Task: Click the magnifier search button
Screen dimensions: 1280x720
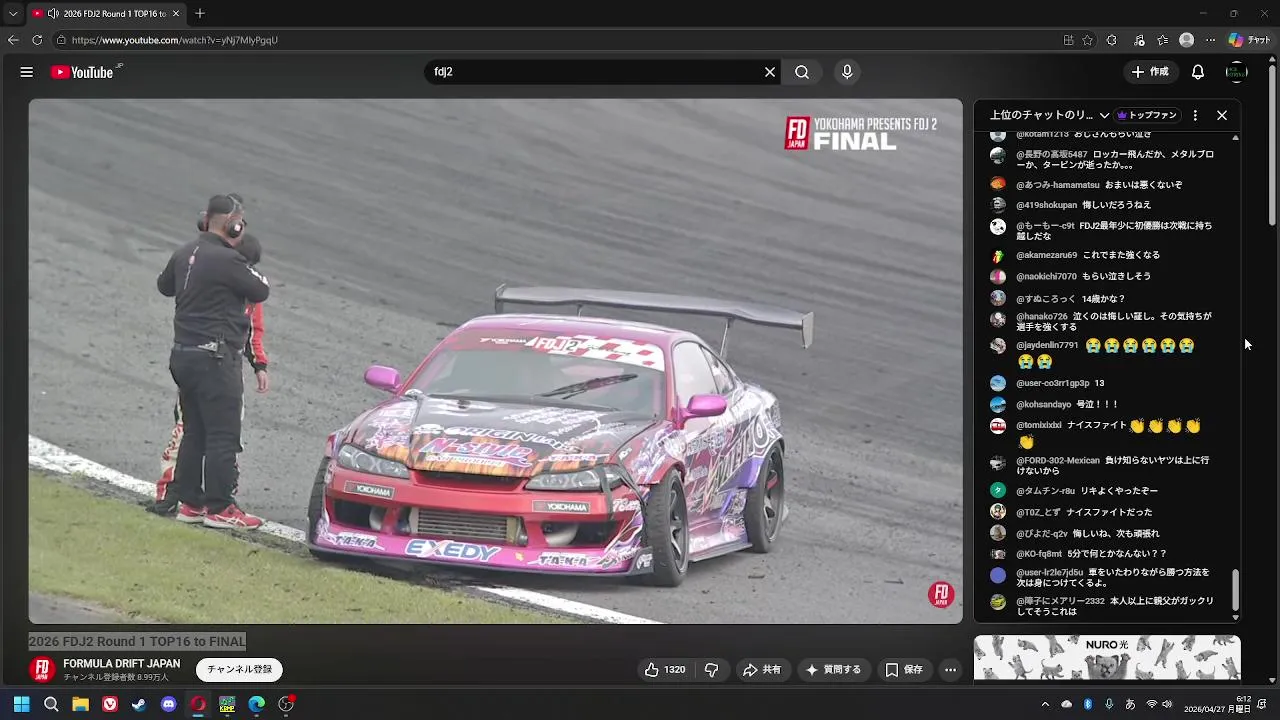Action: [802, 72]
